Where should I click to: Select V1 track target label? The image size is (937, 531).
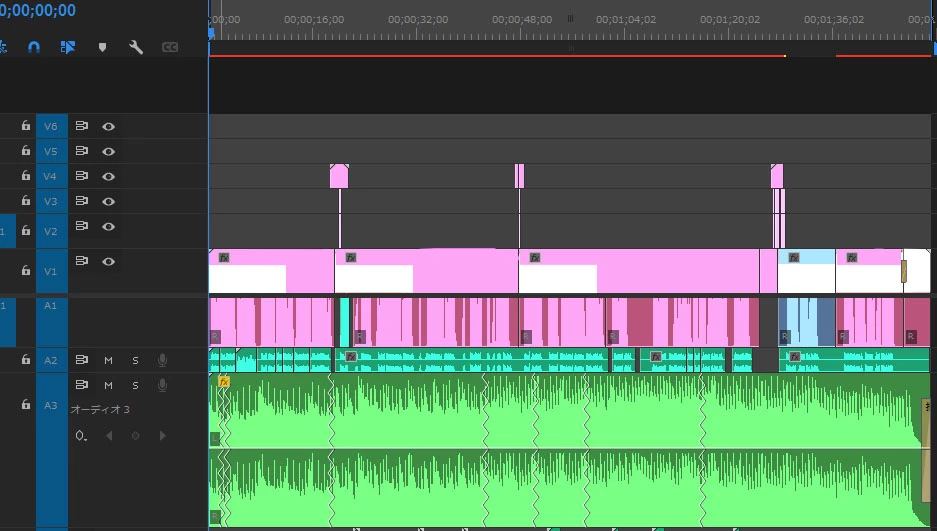click(x=51, y=271)
